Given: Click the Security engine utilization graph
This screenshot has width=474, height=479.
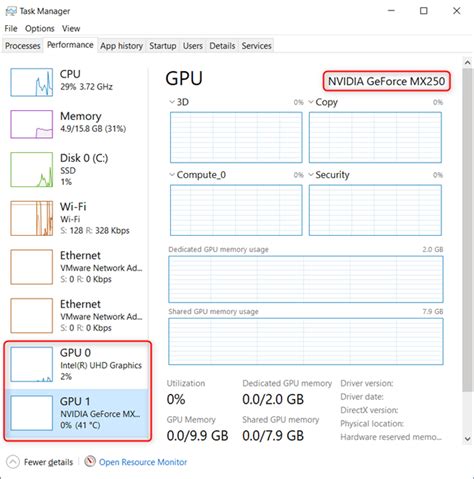Looking at the screenshot, I should coord(375,210).
